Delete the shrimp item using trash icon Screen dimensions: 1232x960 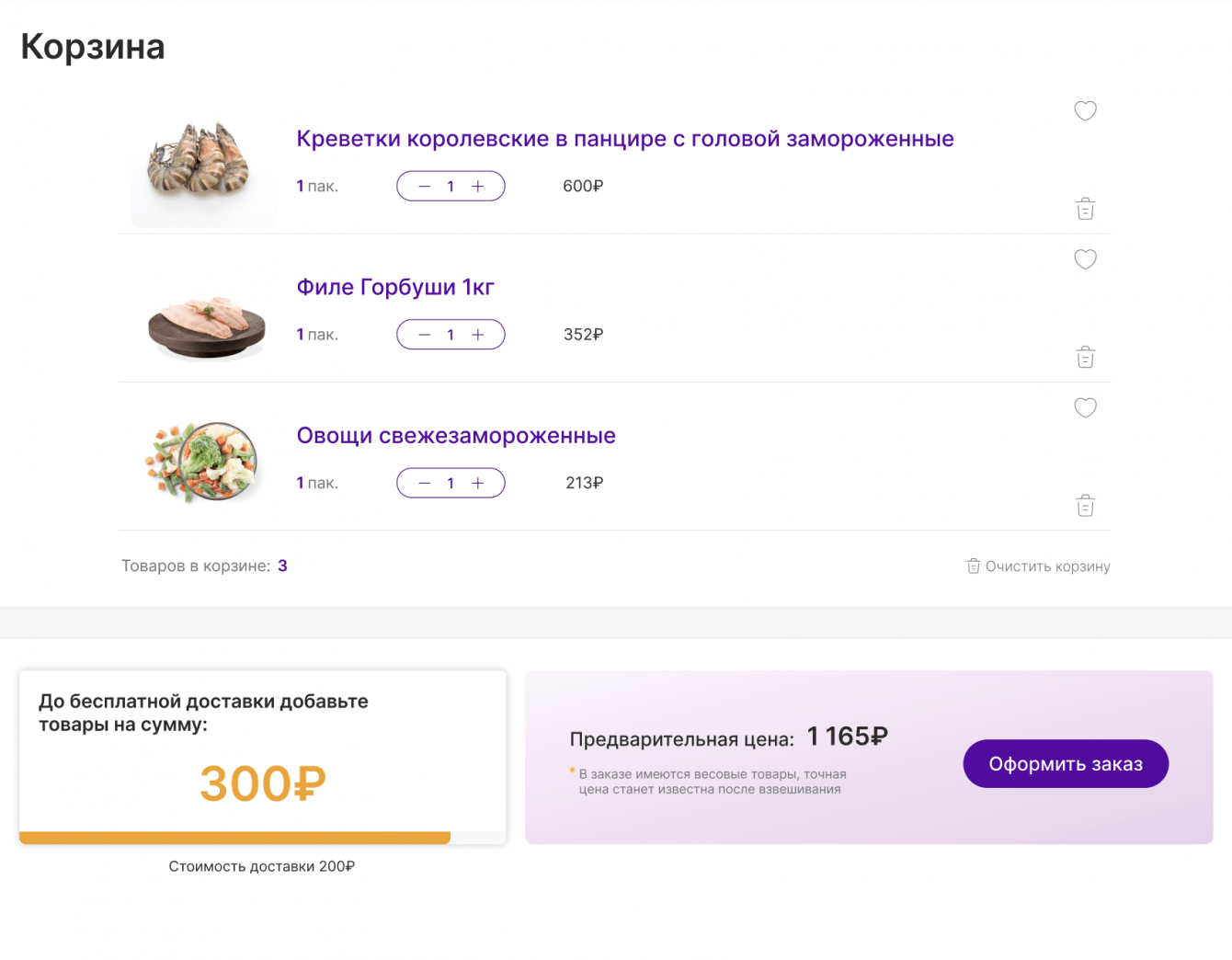point(1085,209)
